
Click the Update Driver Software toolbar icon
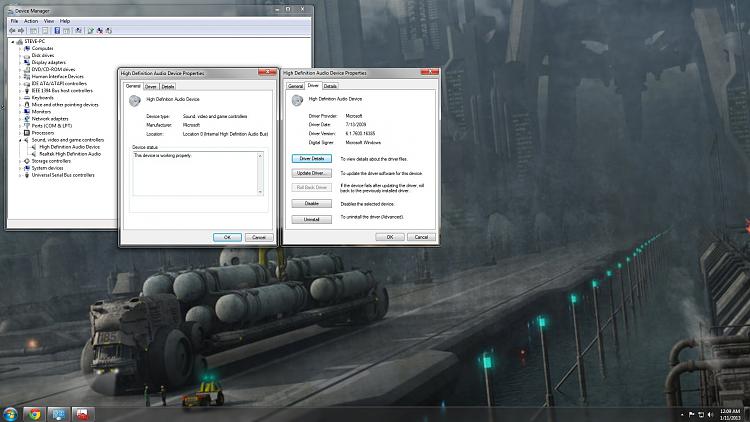pyautogui.click(x=90, y=31)
